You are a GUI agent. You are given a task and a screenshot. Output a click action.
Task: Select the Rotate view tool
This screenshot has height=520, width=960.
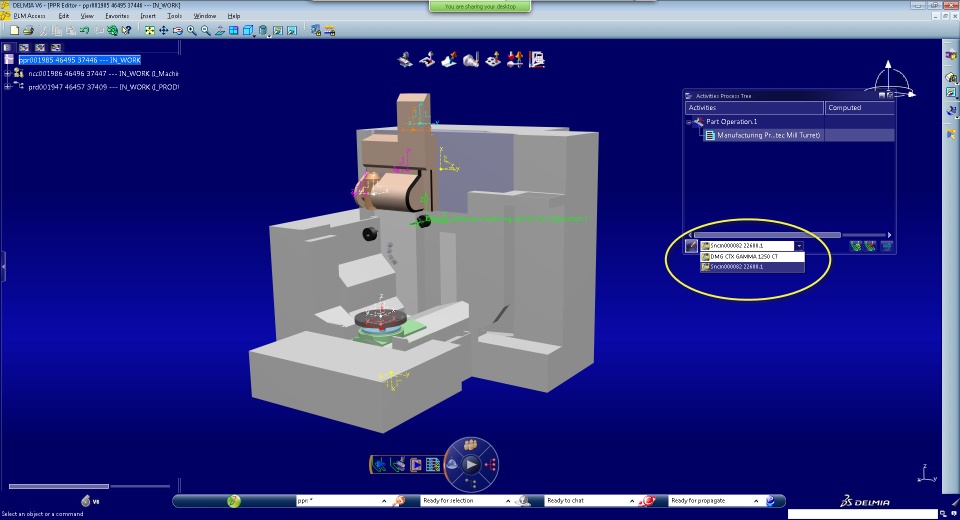click(x=178, y=30)
